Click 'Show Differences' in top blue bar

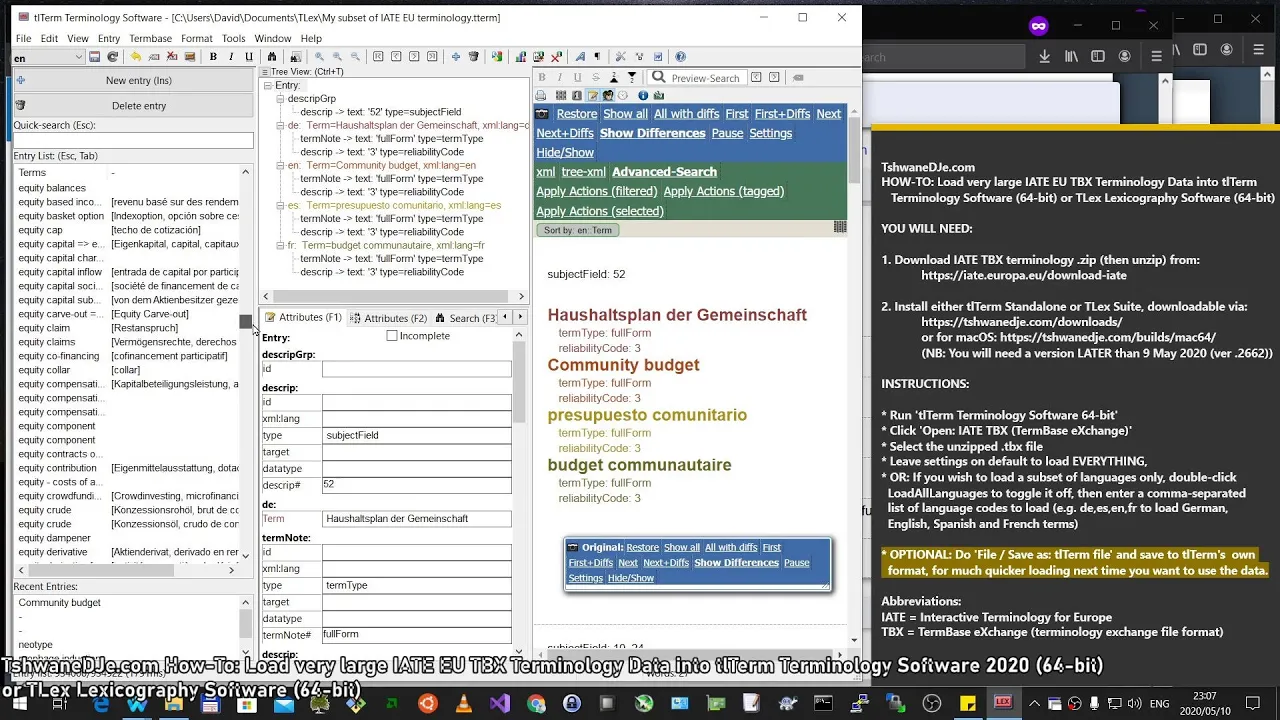coord(652,133)
